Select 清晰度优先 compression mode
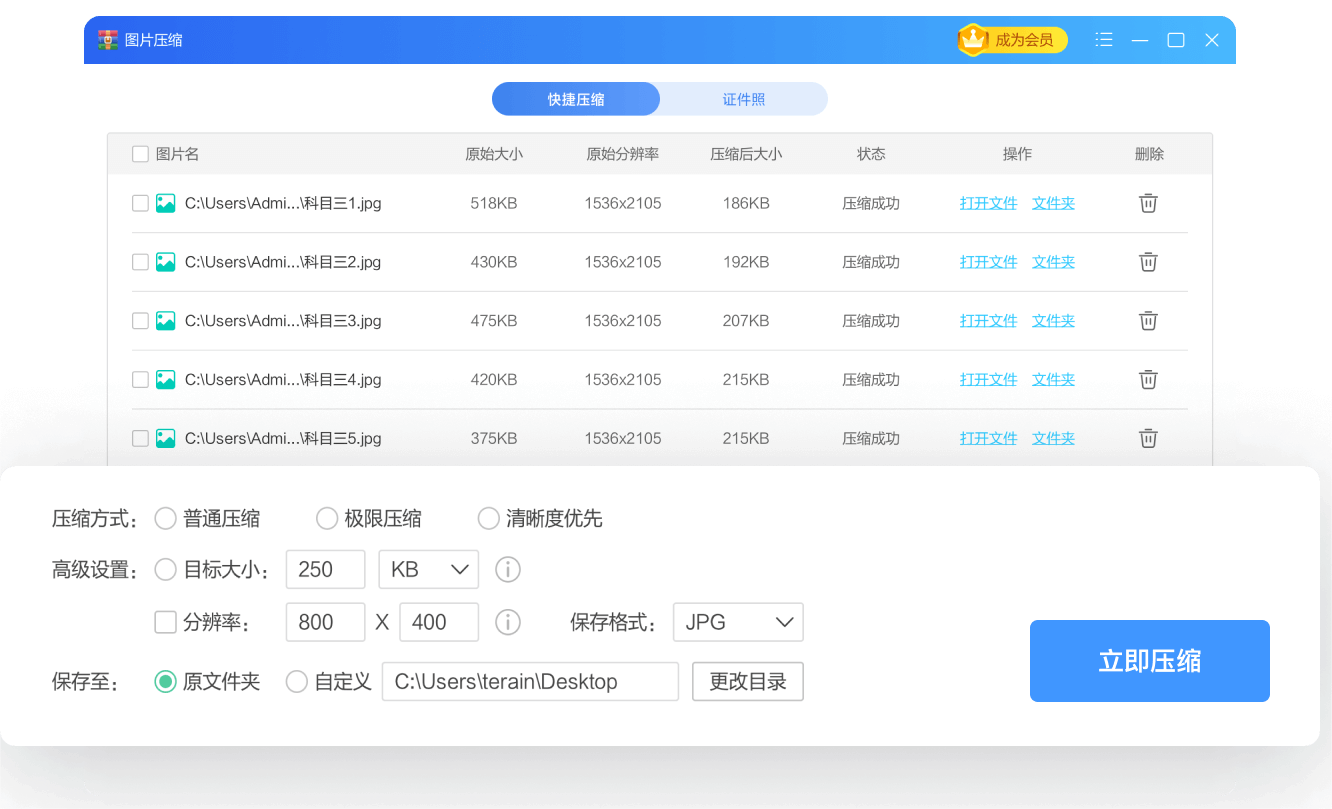 [488, 518]
